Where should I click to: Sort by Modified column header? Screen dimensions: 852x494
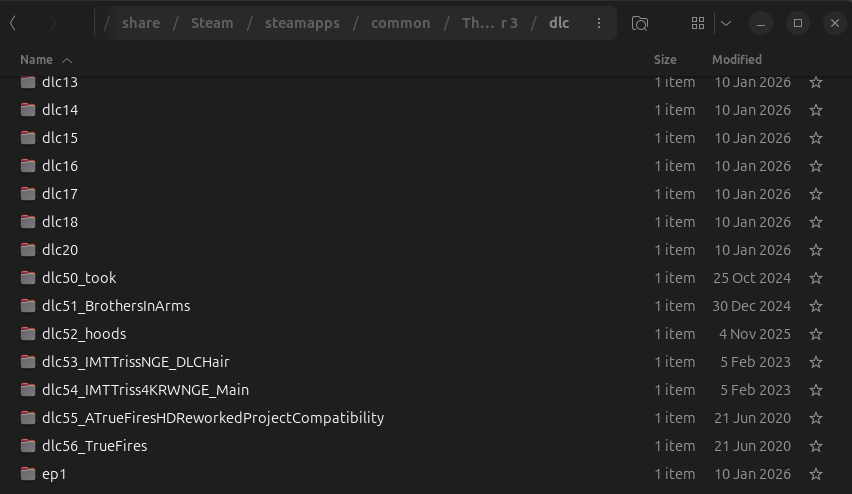(x=736, y=60)
